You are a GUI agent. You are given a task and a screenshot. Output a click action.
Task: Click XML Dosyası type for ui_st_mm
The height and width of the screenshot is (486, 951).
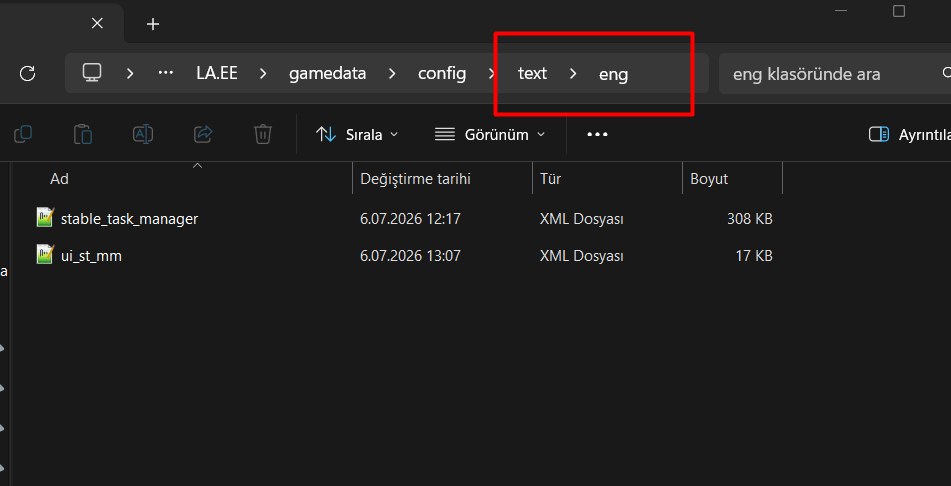(x=582, y=256)
